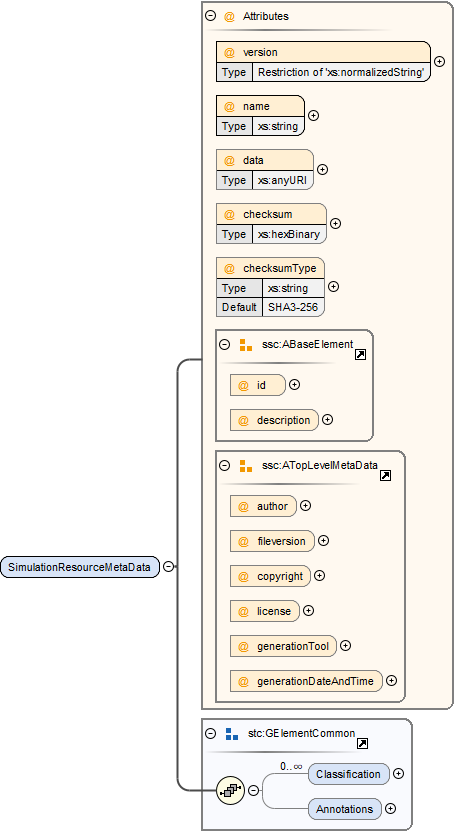
Task: Select the sequence compositor icon
Action: 231,790
